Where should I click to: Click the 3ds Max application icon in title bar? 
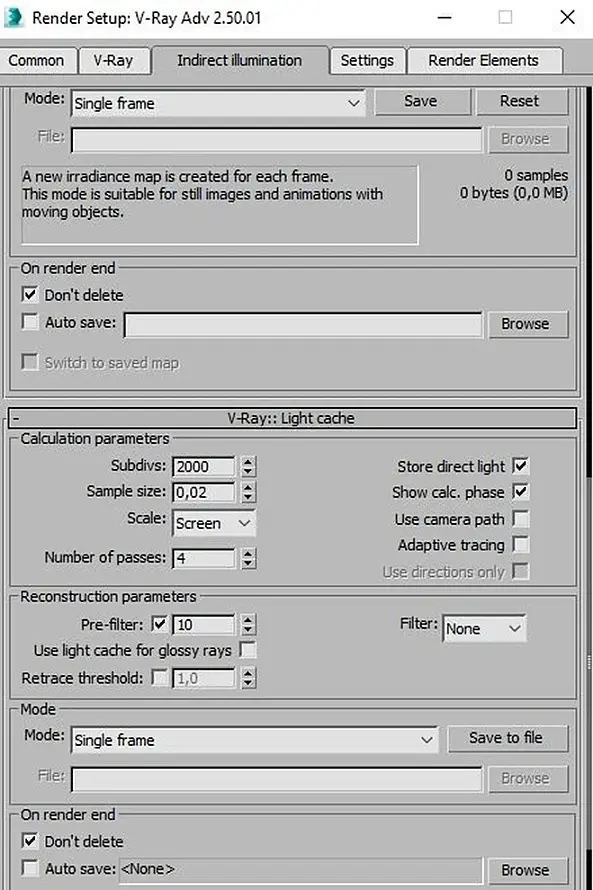pos(13,17)
